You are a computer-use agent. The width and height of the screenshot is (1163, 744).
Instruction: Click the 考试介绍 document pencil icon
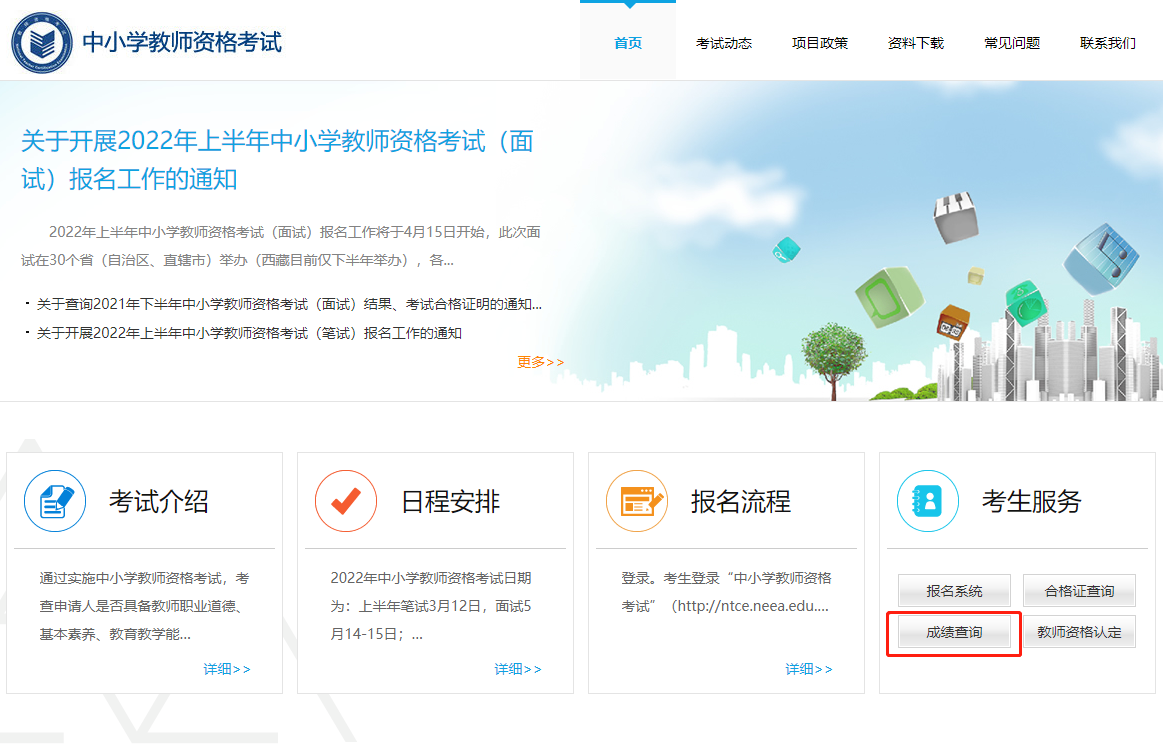tap(55, 501)
